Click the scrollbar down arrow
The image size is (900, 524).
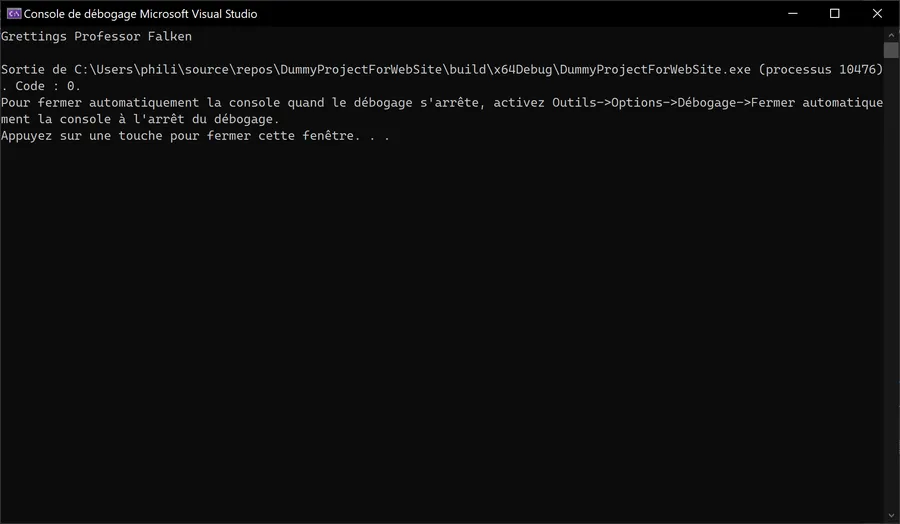tap(891, 516)
